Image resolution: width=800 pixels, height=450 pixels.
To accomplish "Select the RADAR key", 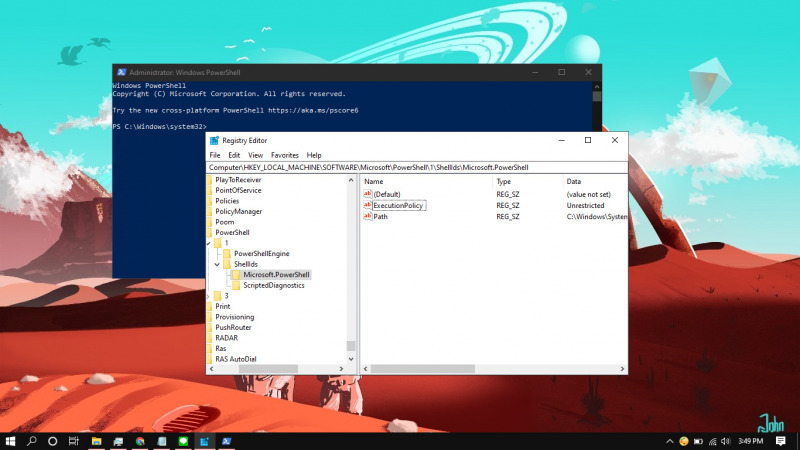I will (x=227, y=338).
